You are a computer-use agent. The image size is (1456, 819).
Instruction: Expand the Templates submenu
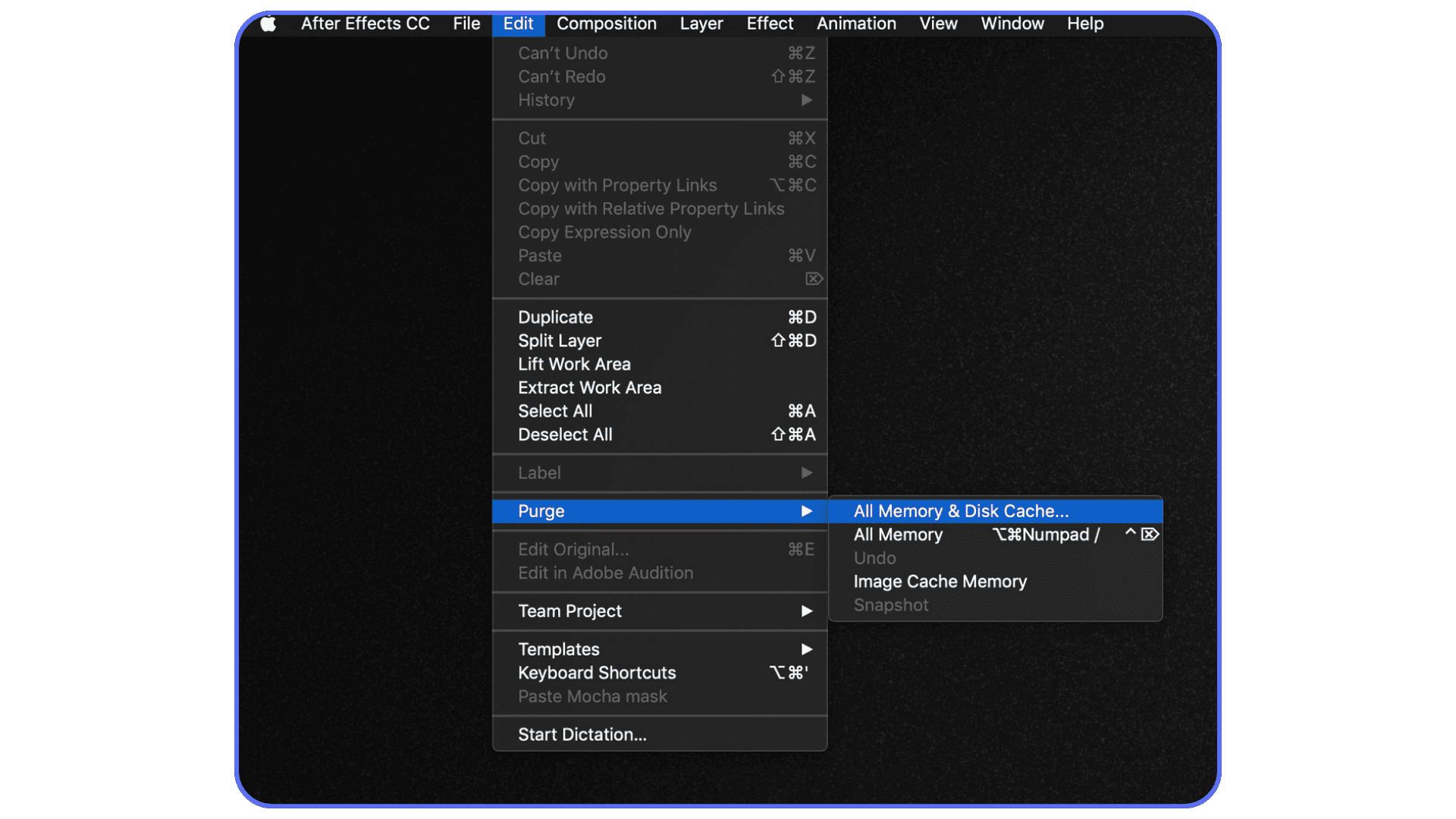click(x=558, y=648)
